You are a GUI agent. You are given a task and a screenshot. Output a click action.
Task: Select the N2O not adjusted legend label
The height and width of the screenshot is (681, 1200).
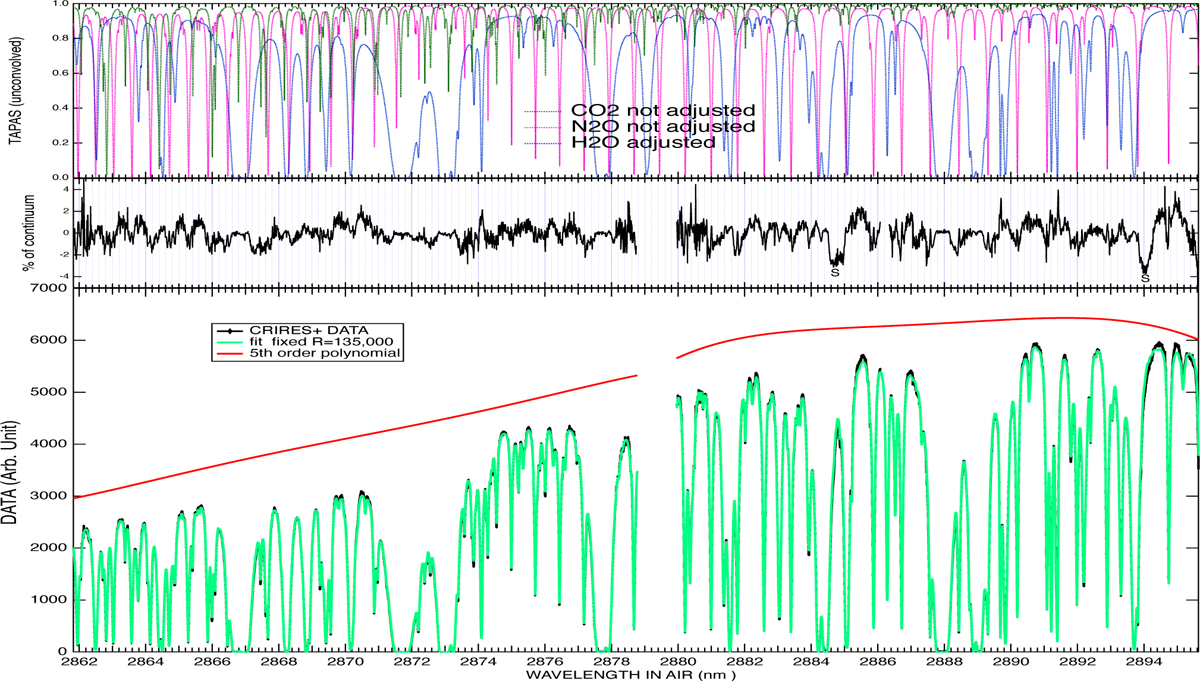661,127
